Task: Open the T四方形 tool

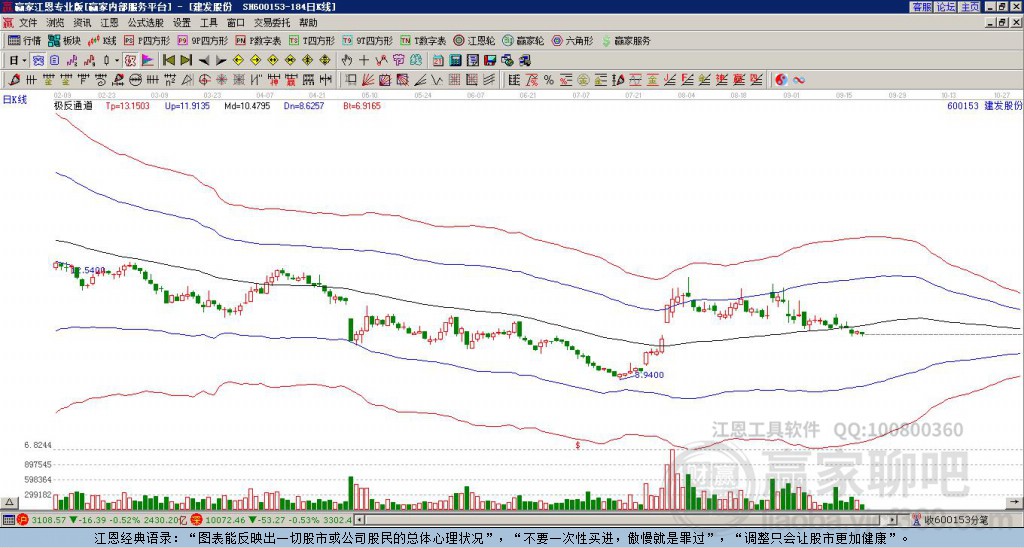Action: [312, 40]
